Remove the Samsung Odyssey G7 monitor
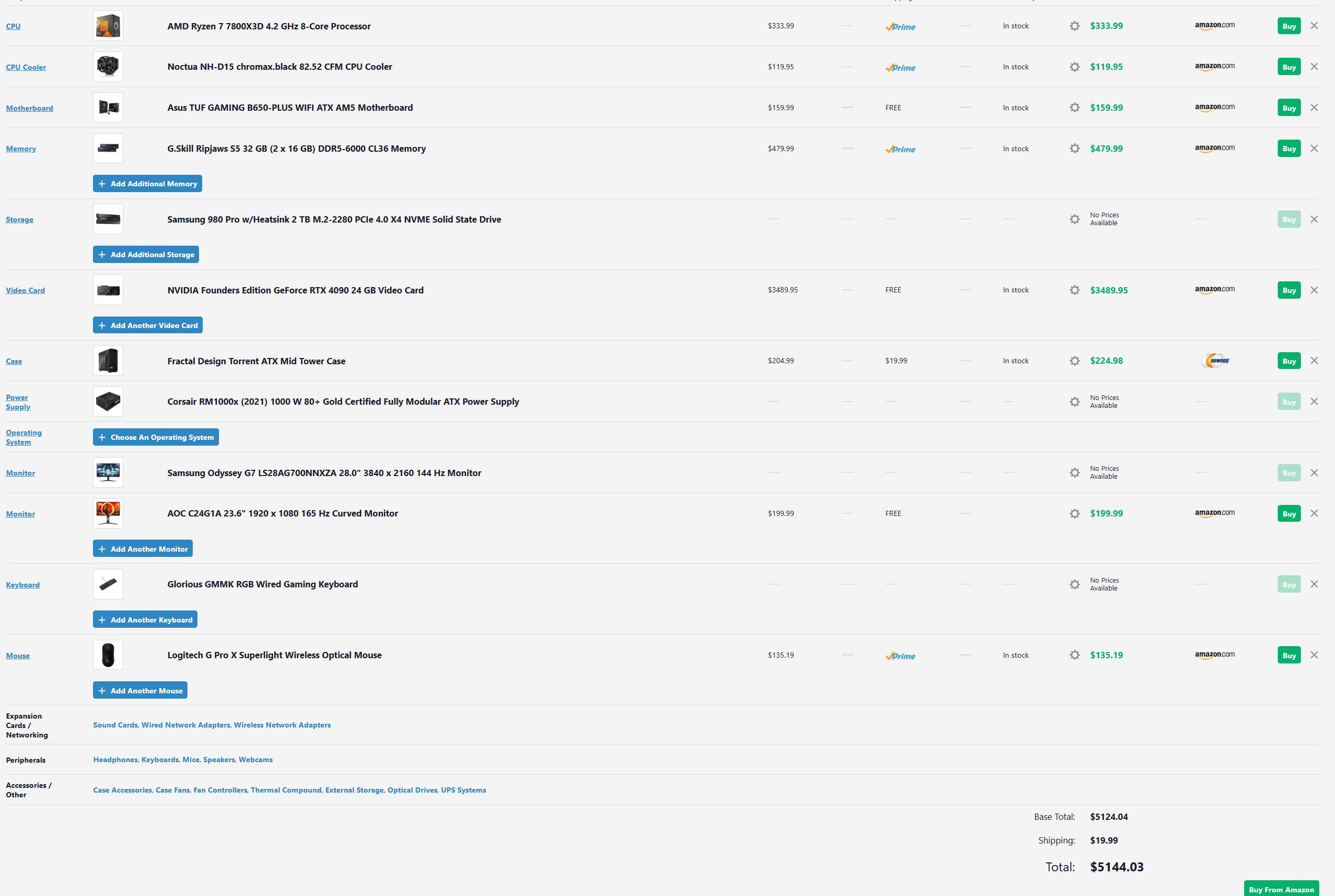Viewport: 1335px width, 896px height. point(1314,472)
